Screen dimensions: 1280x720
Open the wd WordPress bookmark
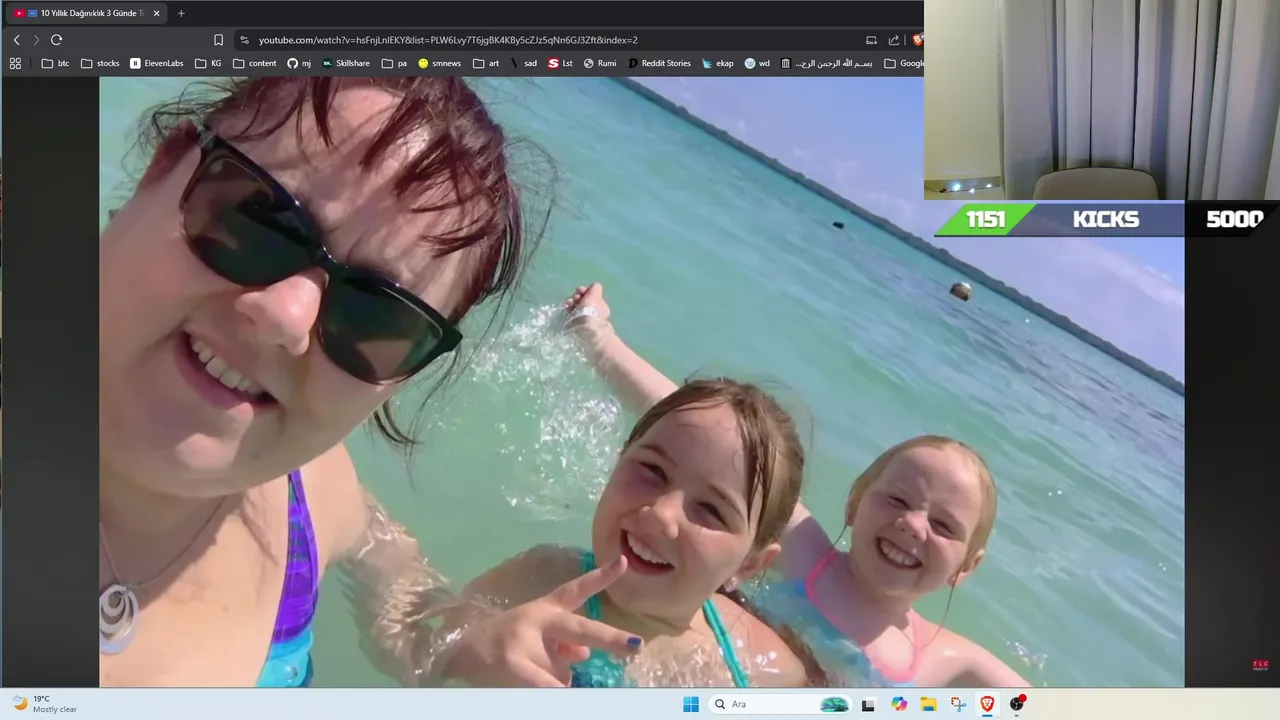[757, 63]
